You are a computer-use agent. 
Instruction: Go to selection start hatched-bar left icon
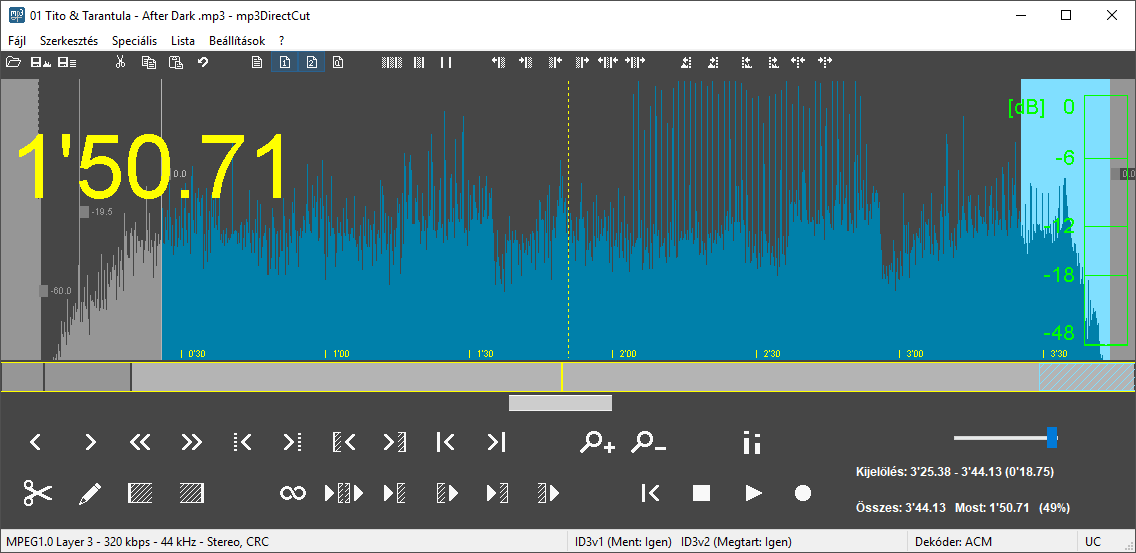point(344,442)
